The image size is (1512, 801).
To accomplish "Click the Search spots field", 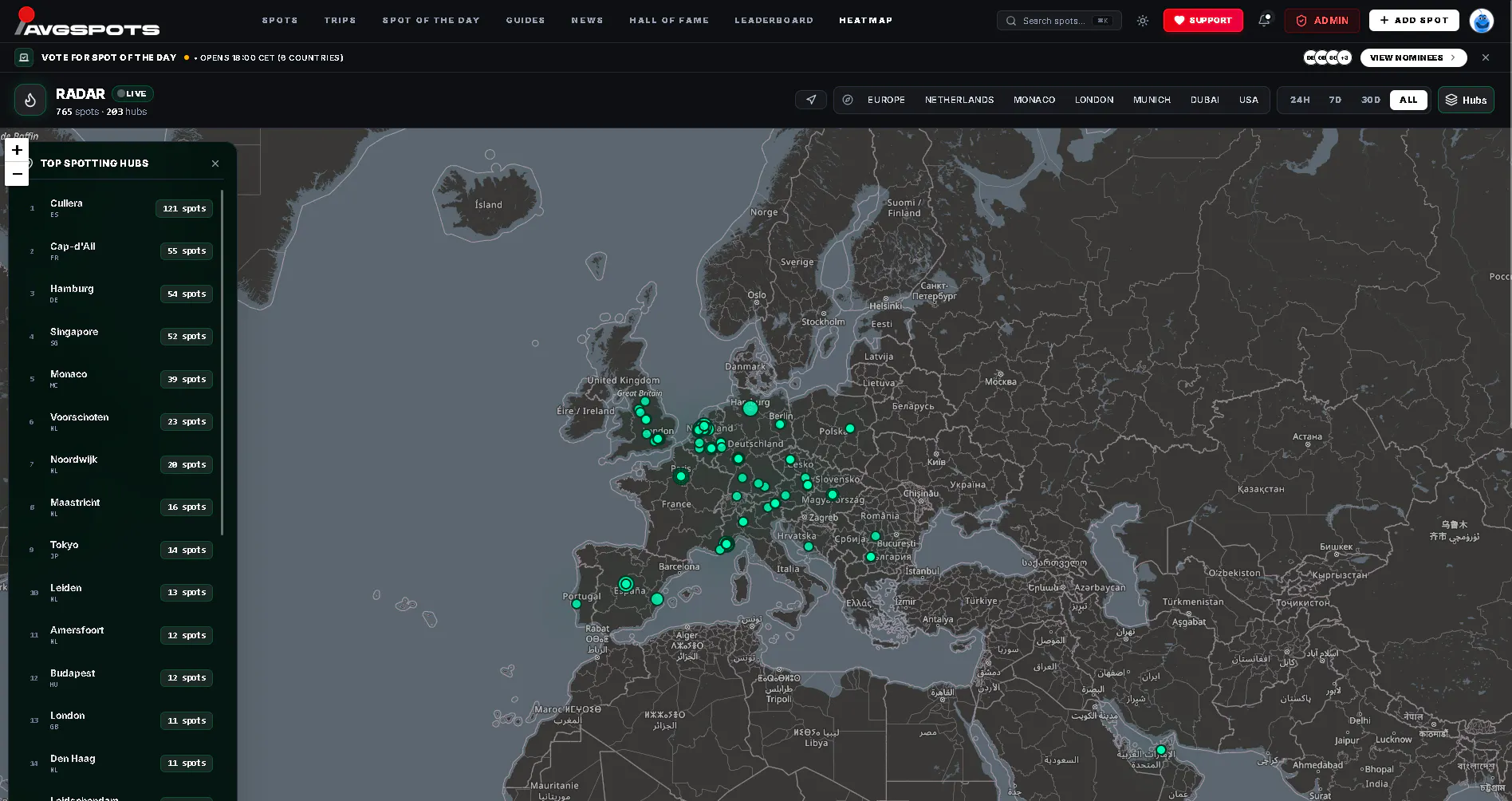I will pyautogui.click(x=1059, y=21).
